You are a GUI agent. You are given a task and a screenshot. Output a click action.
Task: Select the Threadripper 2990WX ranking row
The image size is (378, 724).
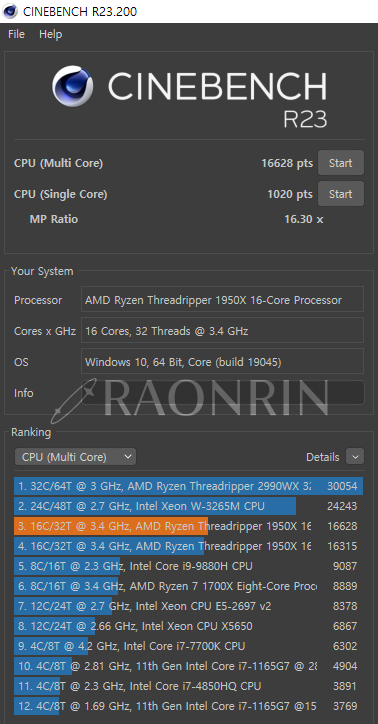(188, 486)
